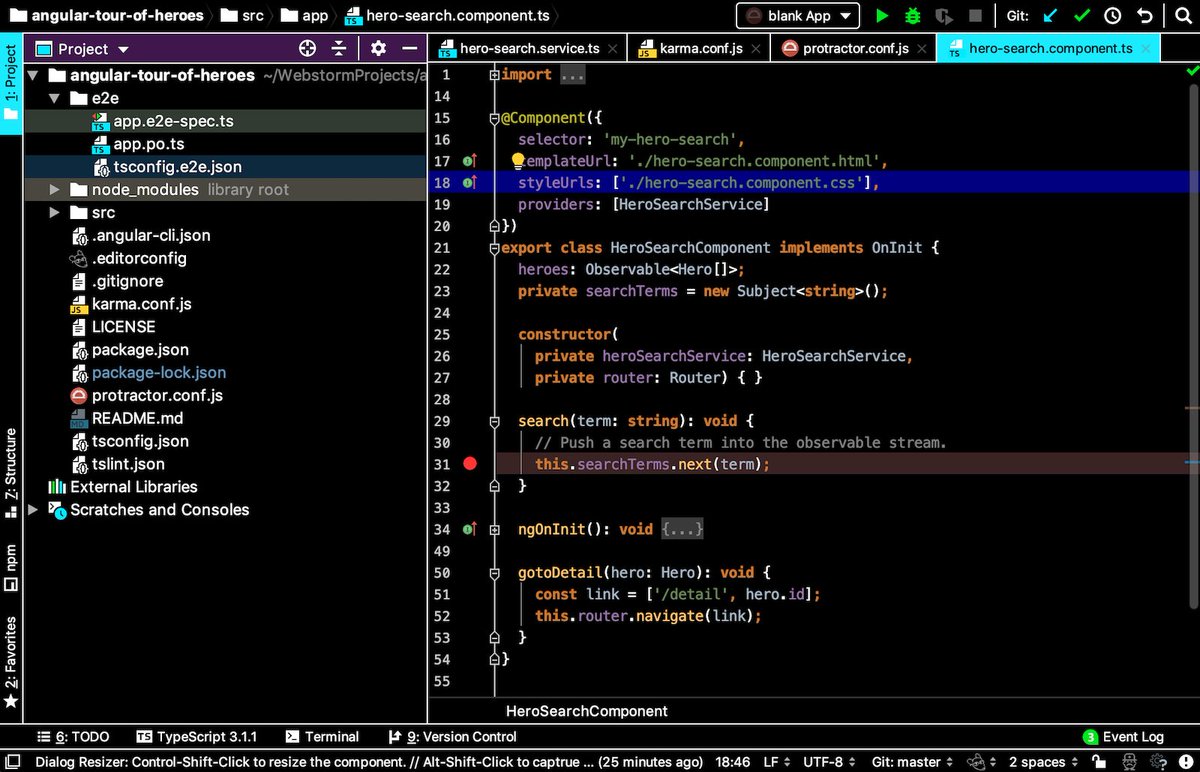Open the Git: master branch menu

click(x=914, y=762)
